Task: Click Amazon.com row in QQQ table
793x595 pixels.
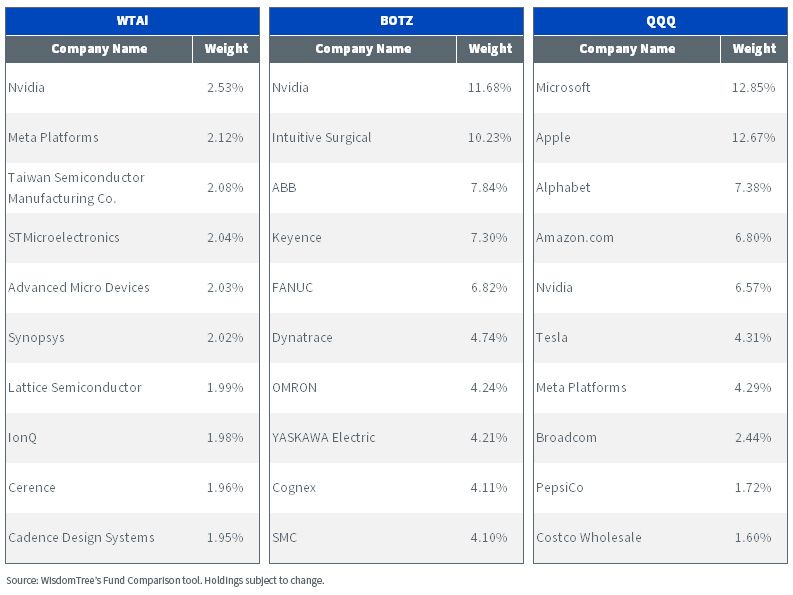Action: click(660, 238)
